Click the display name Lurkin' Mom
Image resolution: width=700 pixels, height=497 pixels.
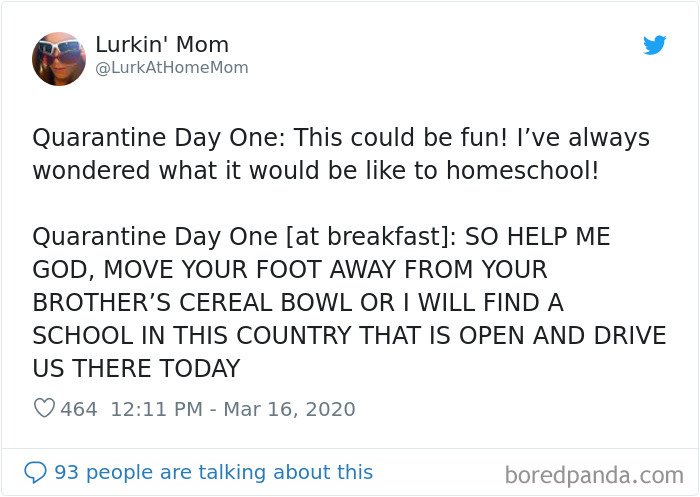[162, 45]
